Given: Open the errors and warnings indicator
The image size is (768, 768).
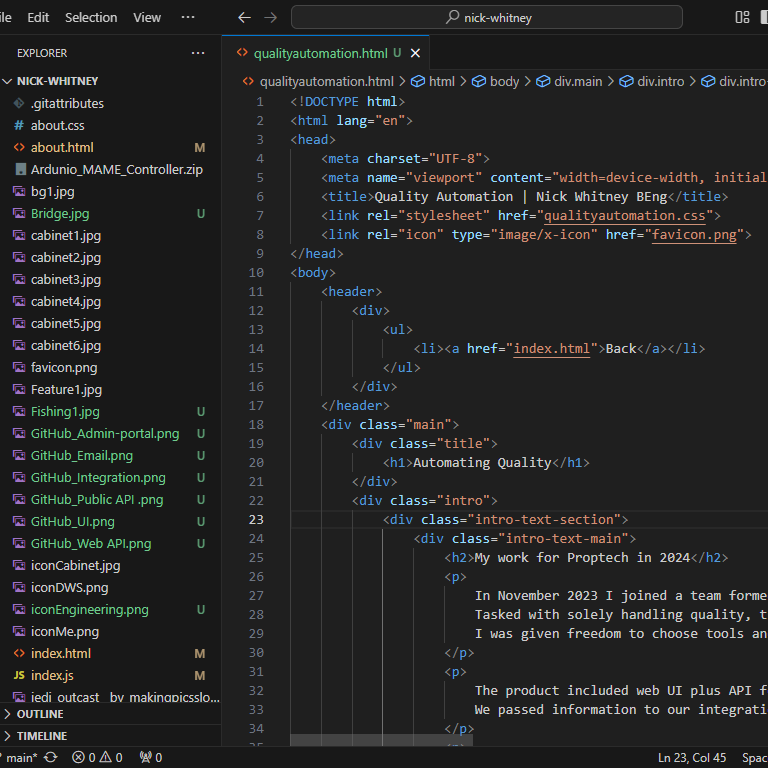Looking at the screenshot, I should coord(97,757).
